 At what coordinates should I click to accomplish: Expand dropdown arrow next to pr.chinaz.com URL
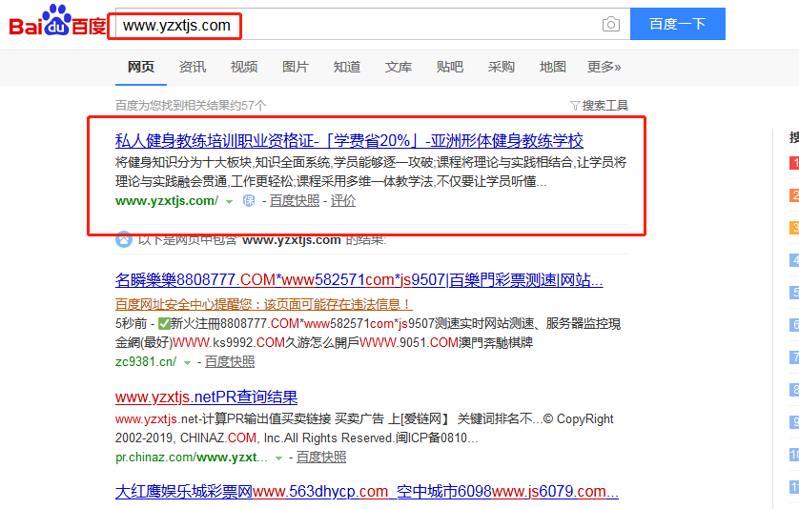279,458
